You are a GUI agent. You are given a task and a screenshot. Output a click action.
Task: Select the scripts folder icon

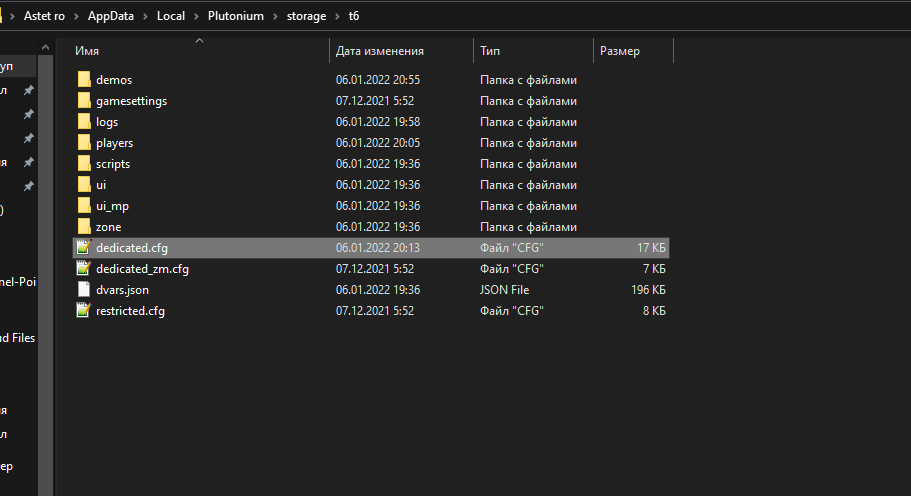click(84, 164)
